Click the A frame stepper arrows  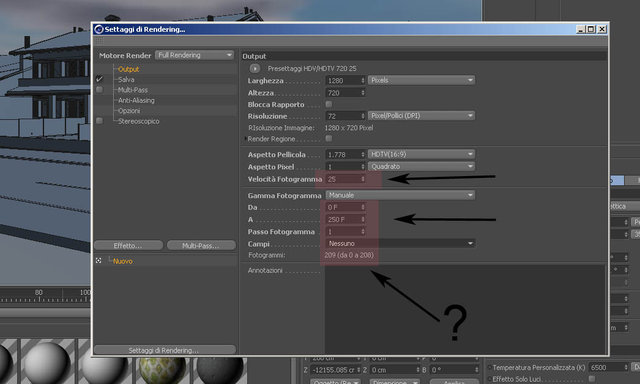tap(362, 220)
